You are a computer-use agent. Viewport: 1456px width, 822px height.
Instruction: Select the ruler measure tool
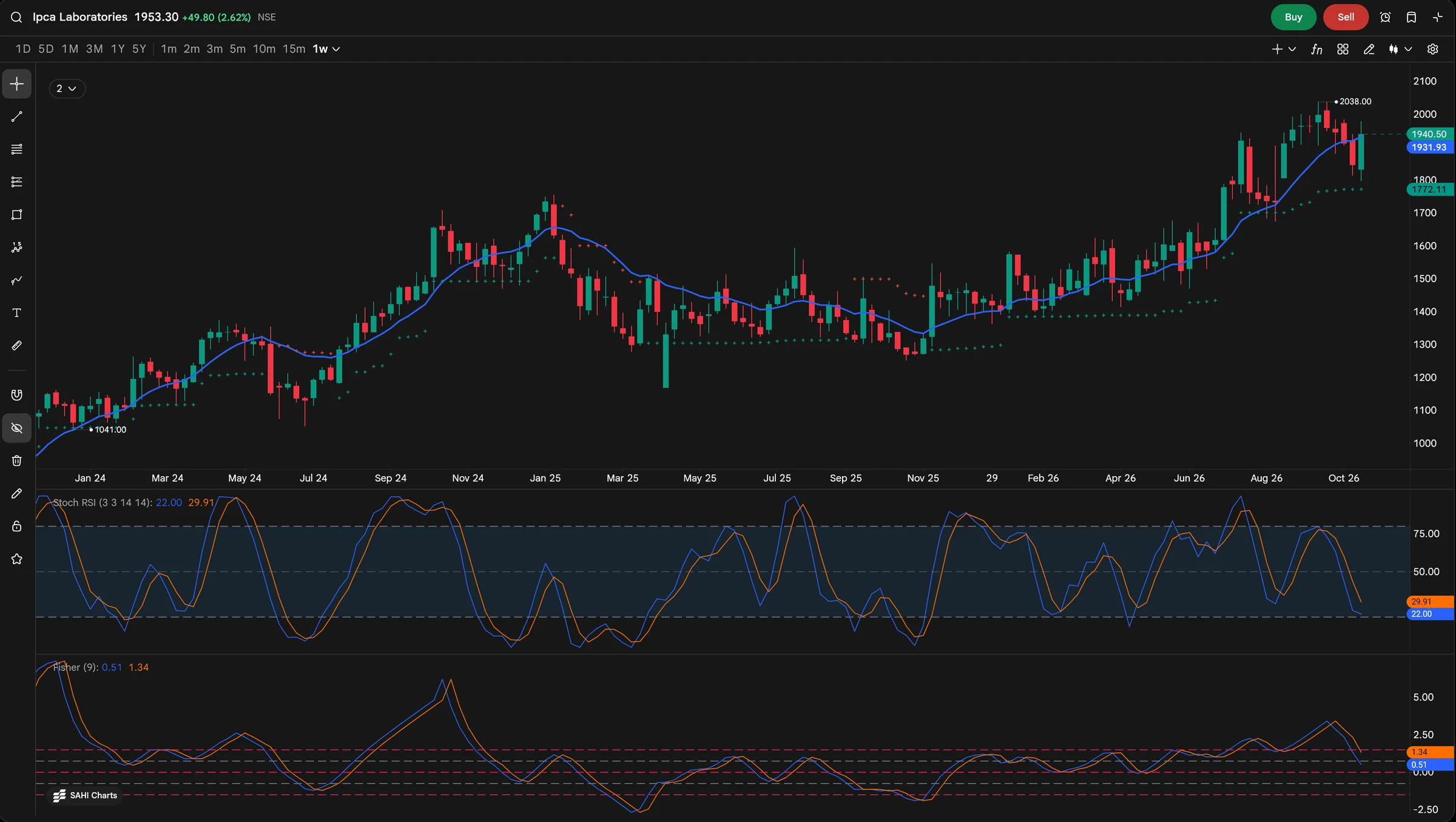coord(17,346)
